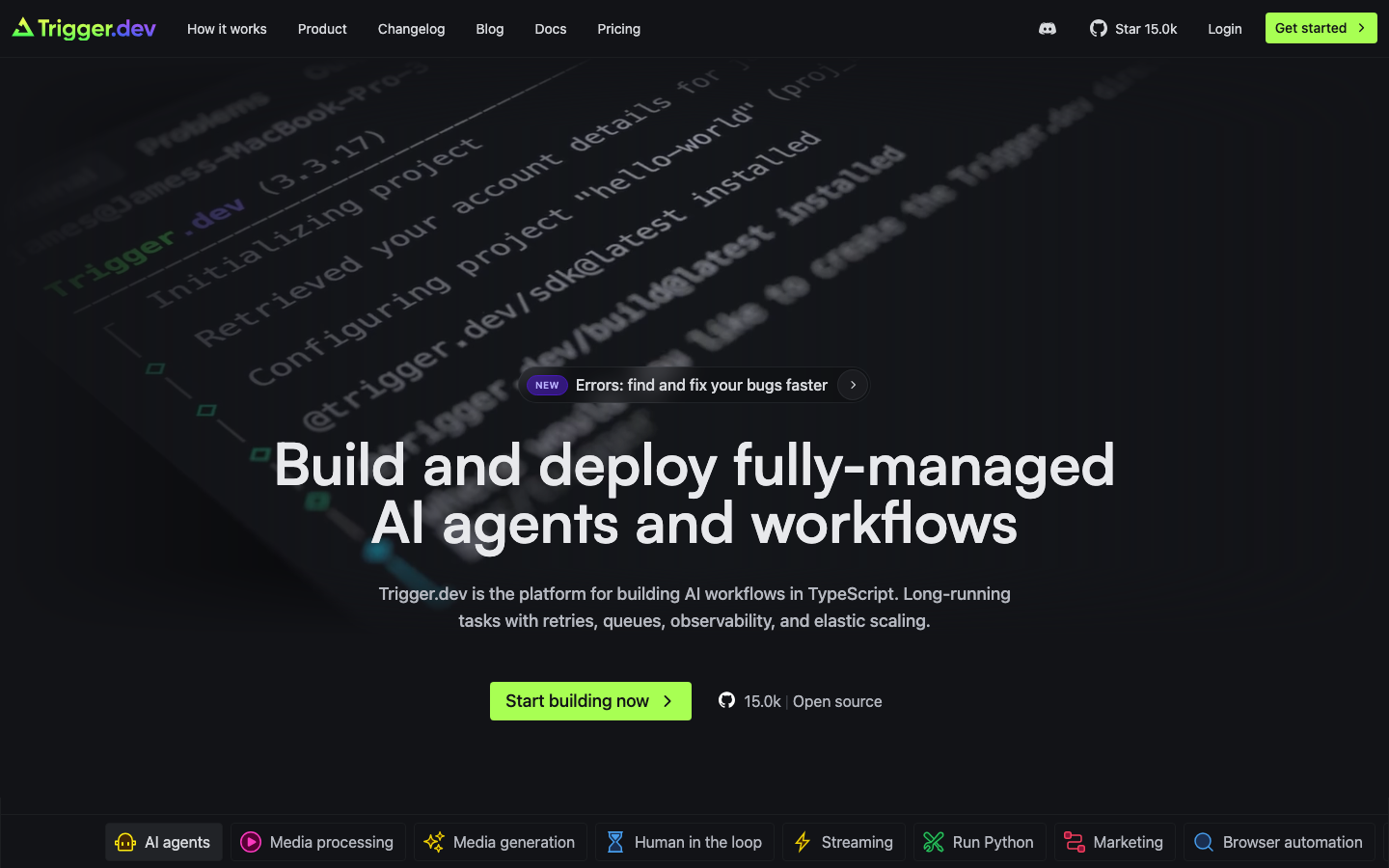Click the Run Python icon

934,842
